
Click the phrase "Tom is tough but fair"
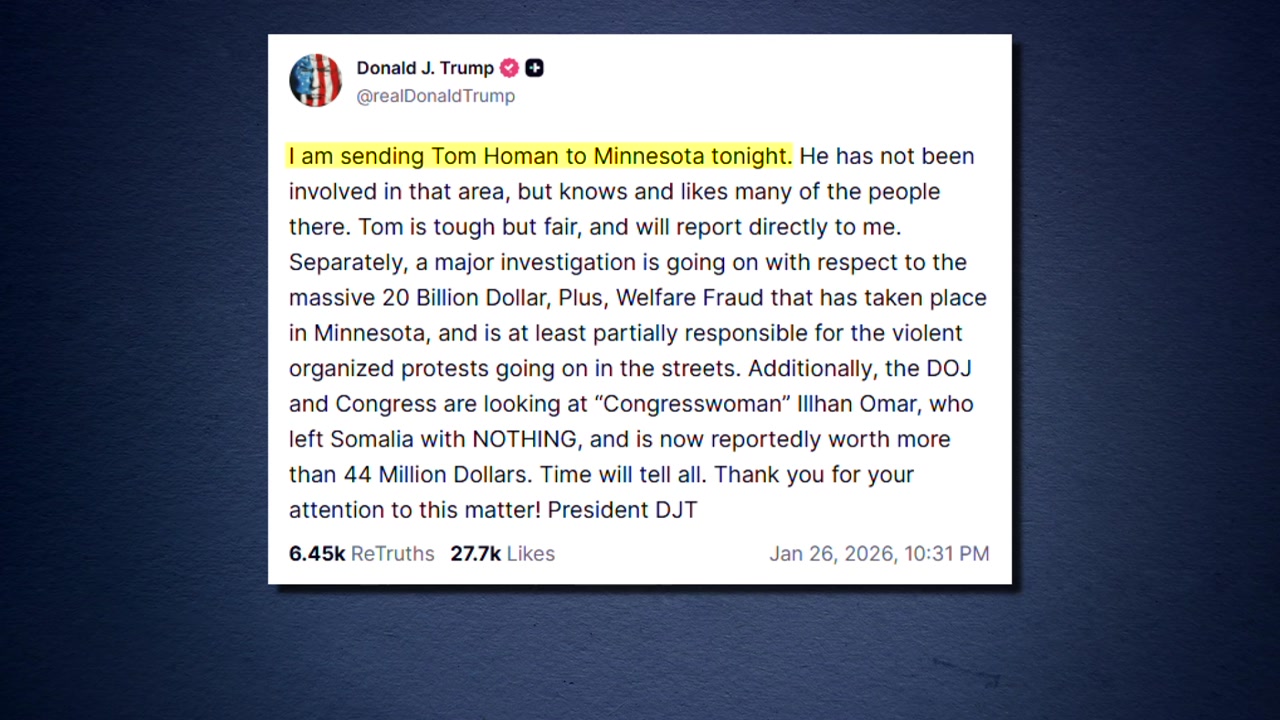468,227
